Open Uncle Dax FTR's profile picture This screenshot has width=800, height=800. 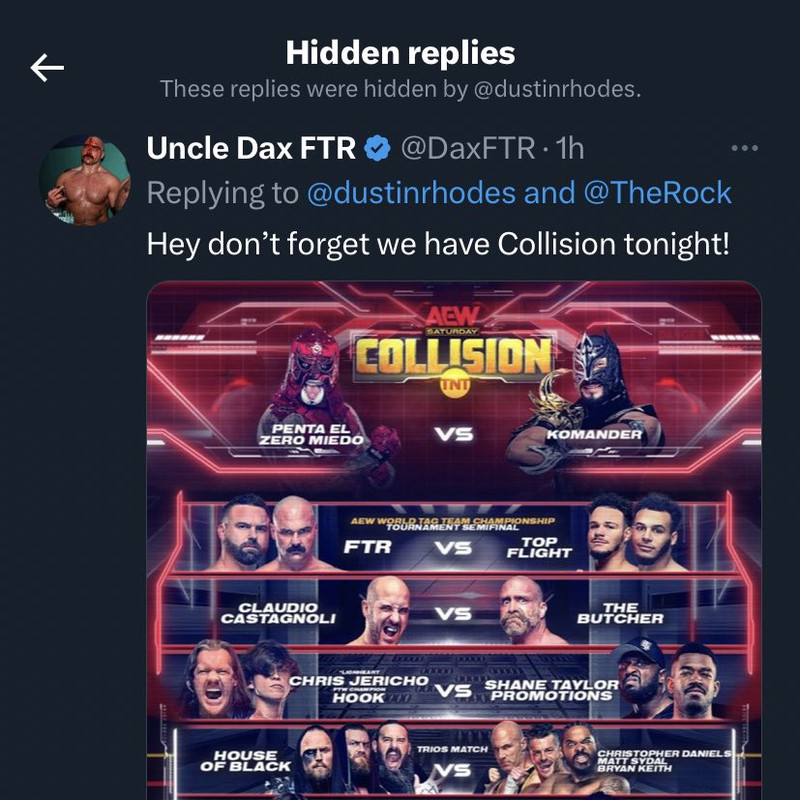tap(85, 180)
